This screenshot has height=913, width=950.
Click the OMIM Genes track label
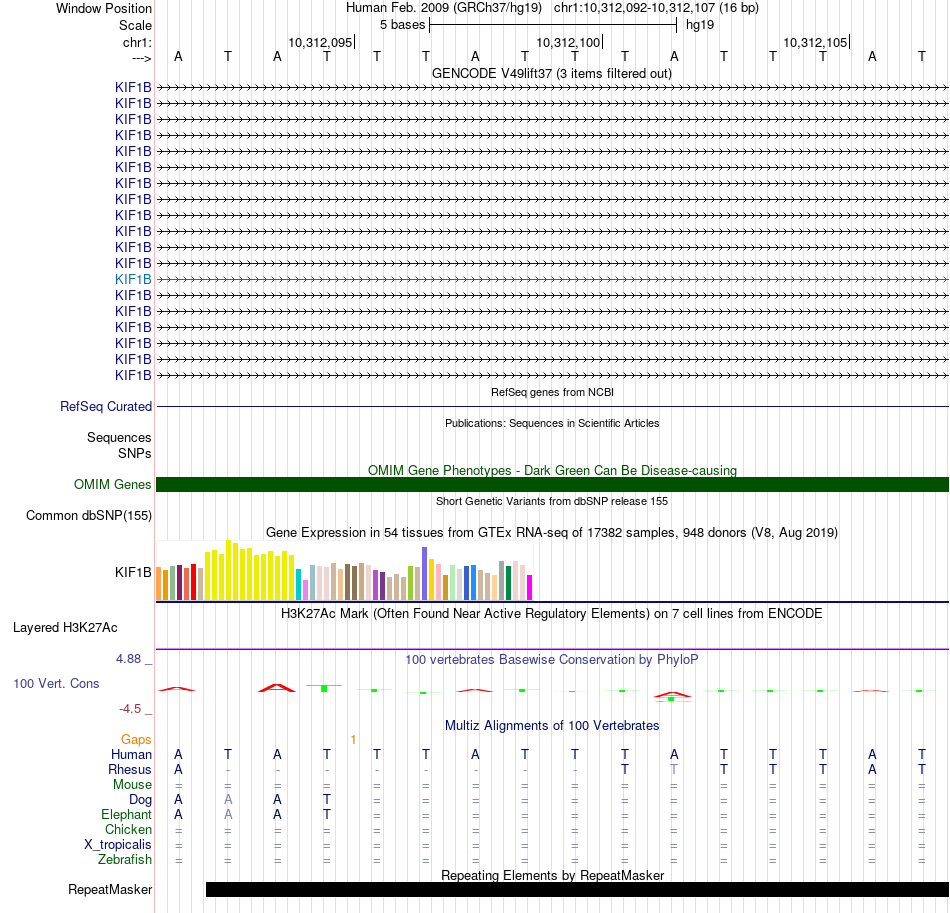(112, 485)
